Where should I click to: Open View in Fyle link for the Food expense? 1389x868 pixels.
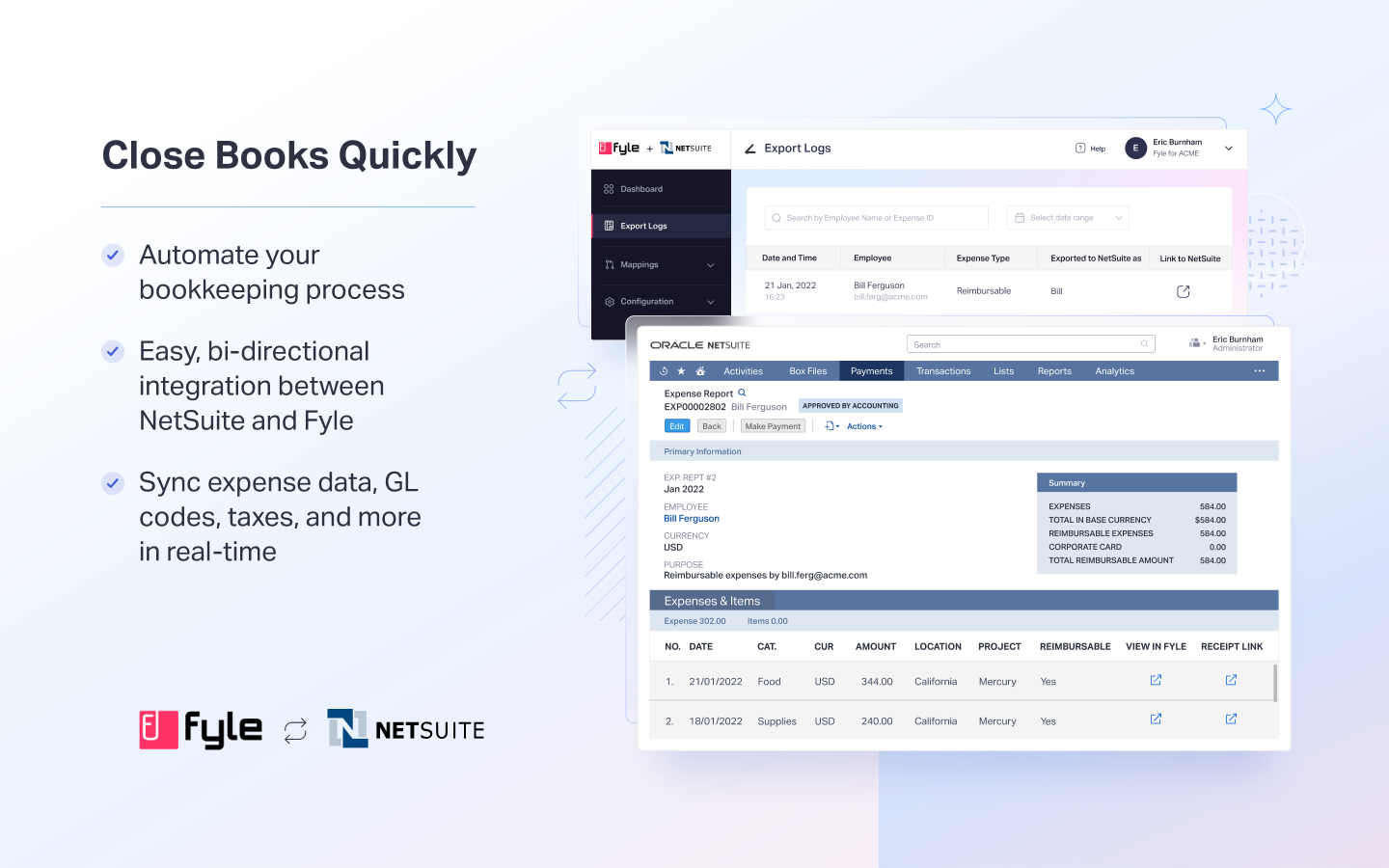pyautogui.click(x=1156, y=680)
